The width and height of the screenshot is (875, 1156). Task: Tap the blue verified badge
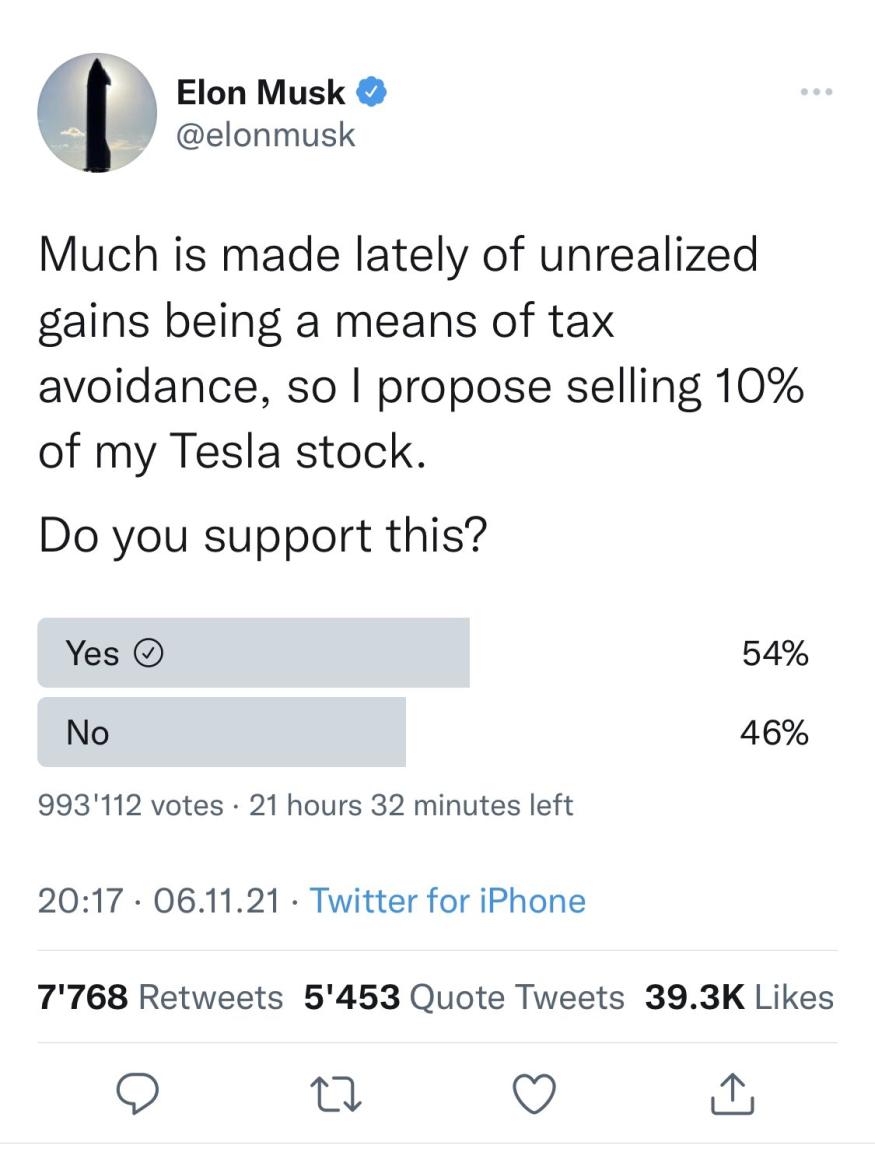(372, 92)
